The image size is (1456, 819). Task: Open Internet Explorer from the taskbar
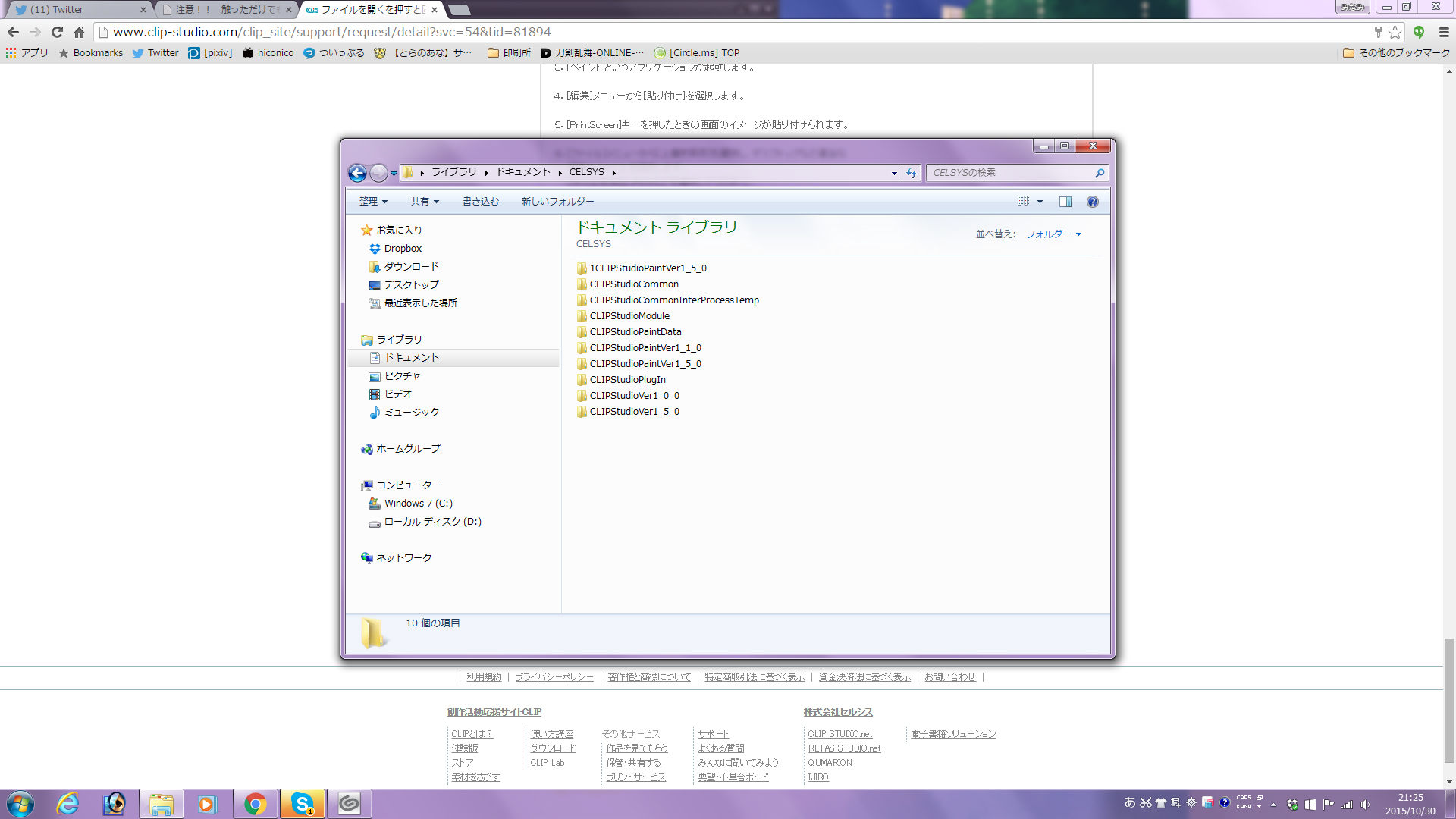click(67, 804)
